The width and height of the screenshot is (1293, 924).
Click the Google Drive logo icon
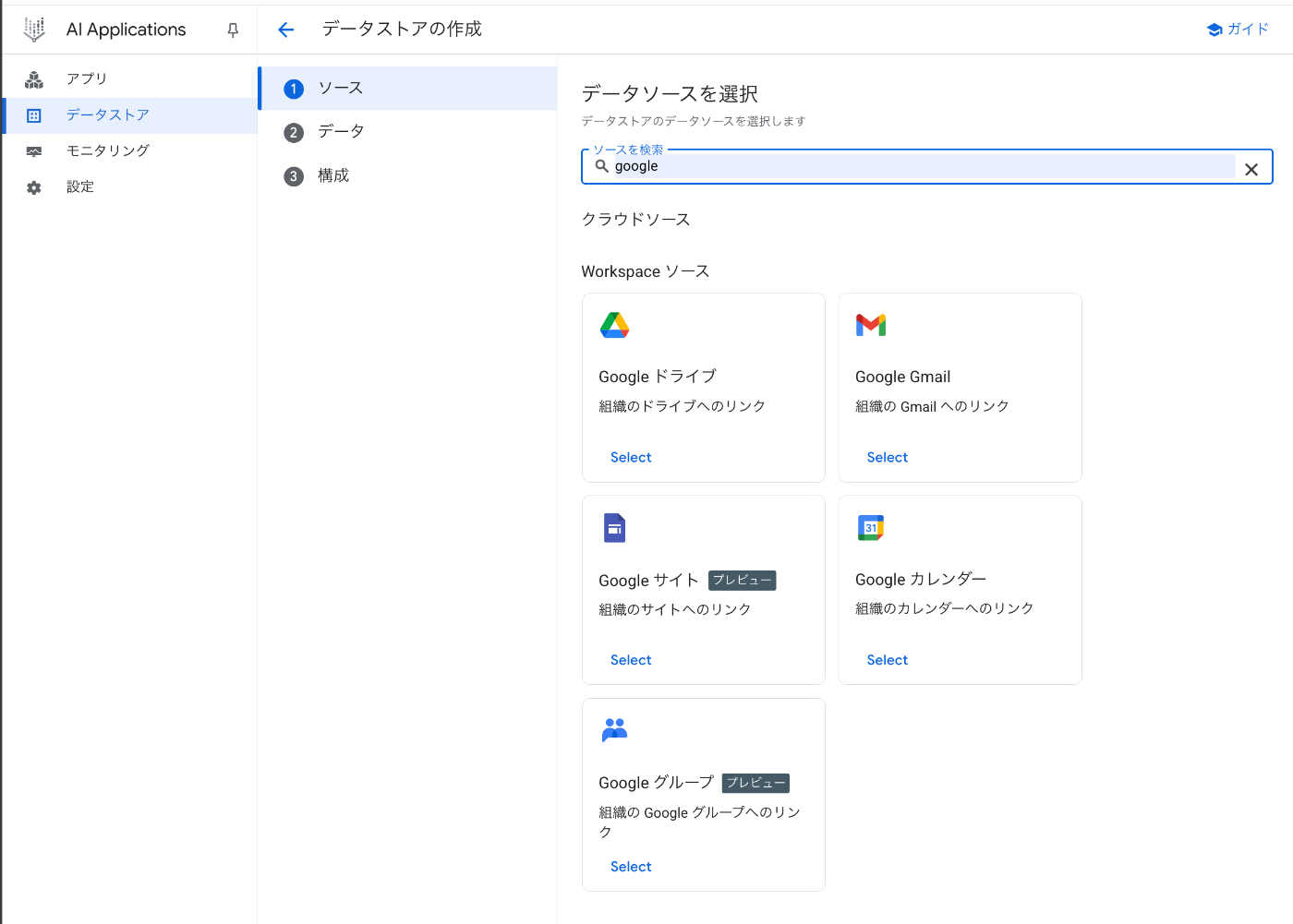click(x=614, y=325)
